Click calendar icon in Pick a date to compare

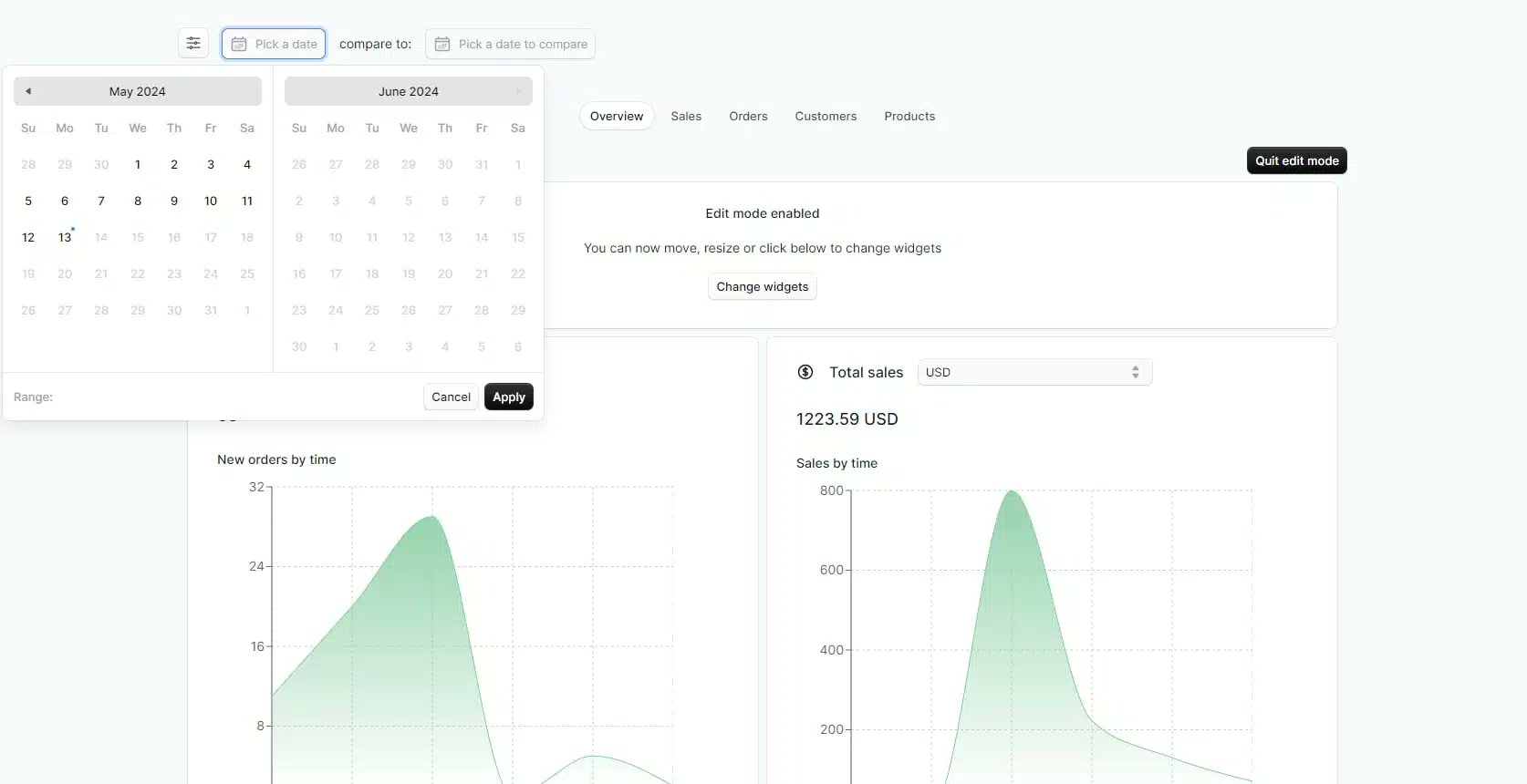point(442,44)
